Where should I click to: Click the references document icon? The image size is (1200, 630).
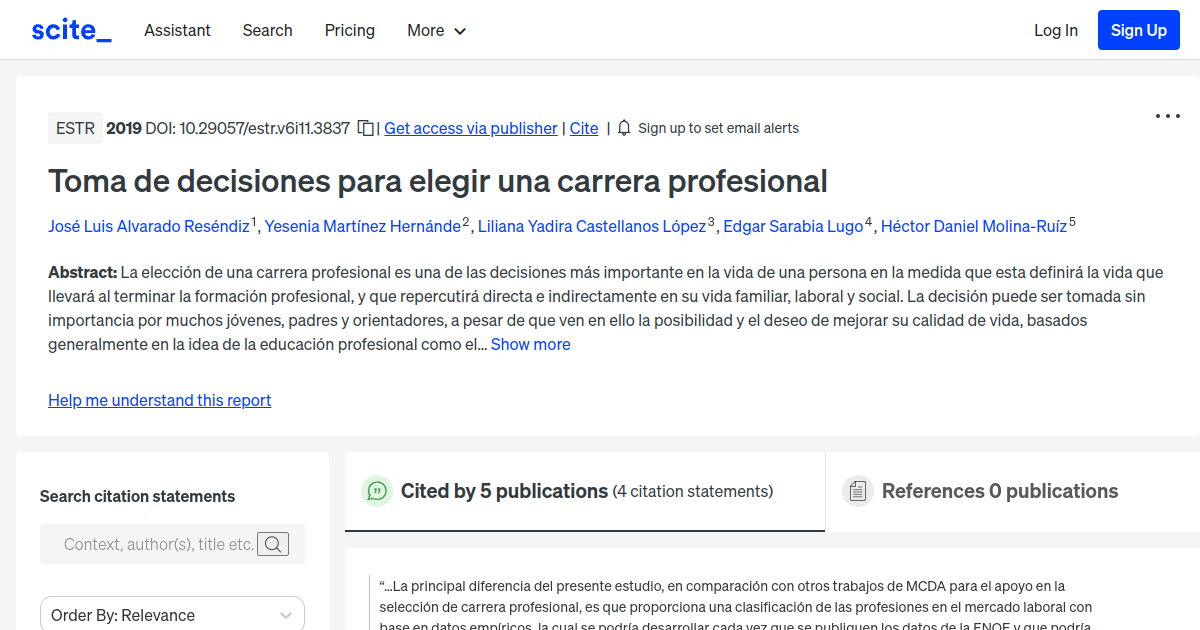(x=858, y=490)
